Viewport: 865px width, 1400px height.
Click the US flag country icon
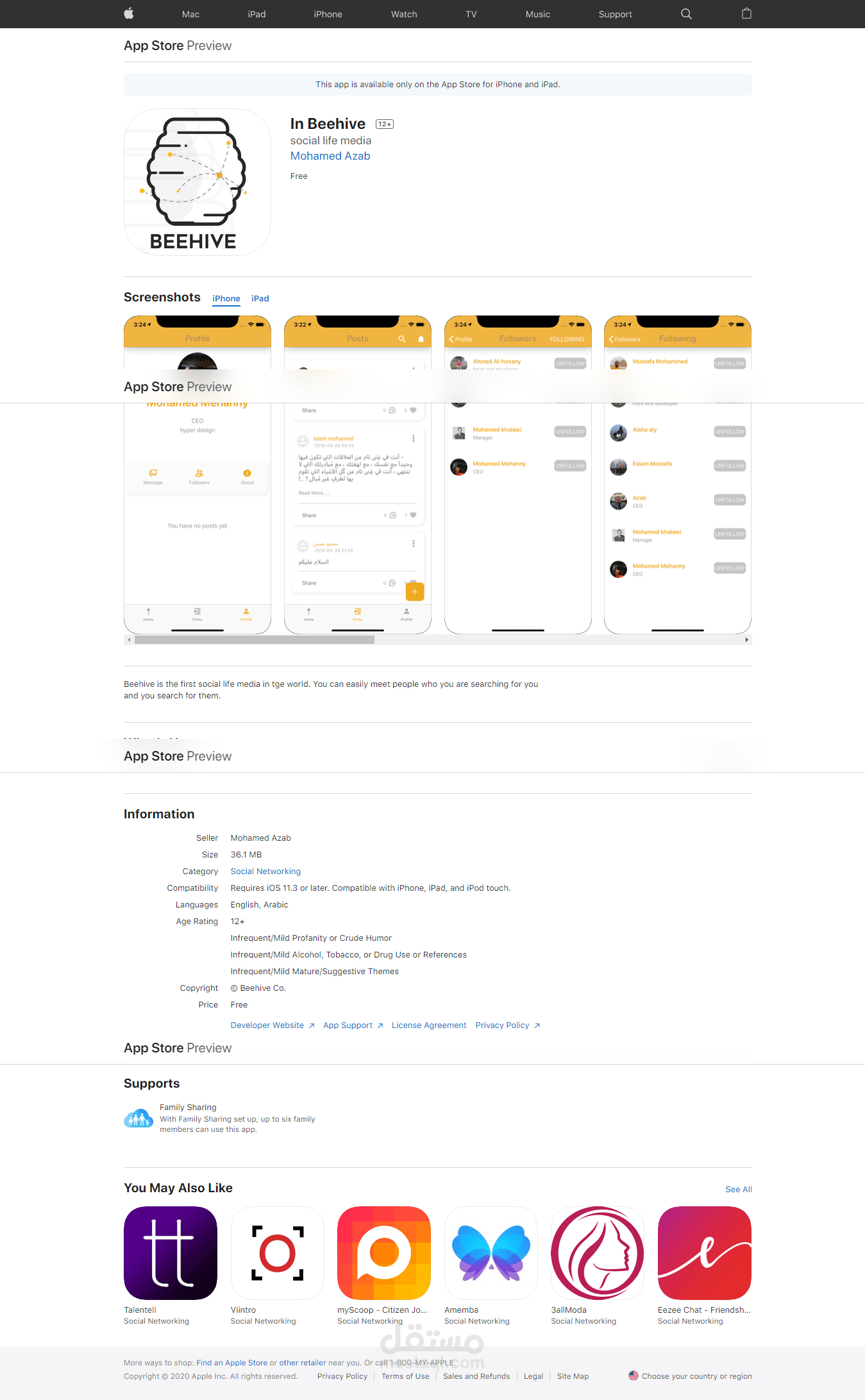(x=634, y=1375)
